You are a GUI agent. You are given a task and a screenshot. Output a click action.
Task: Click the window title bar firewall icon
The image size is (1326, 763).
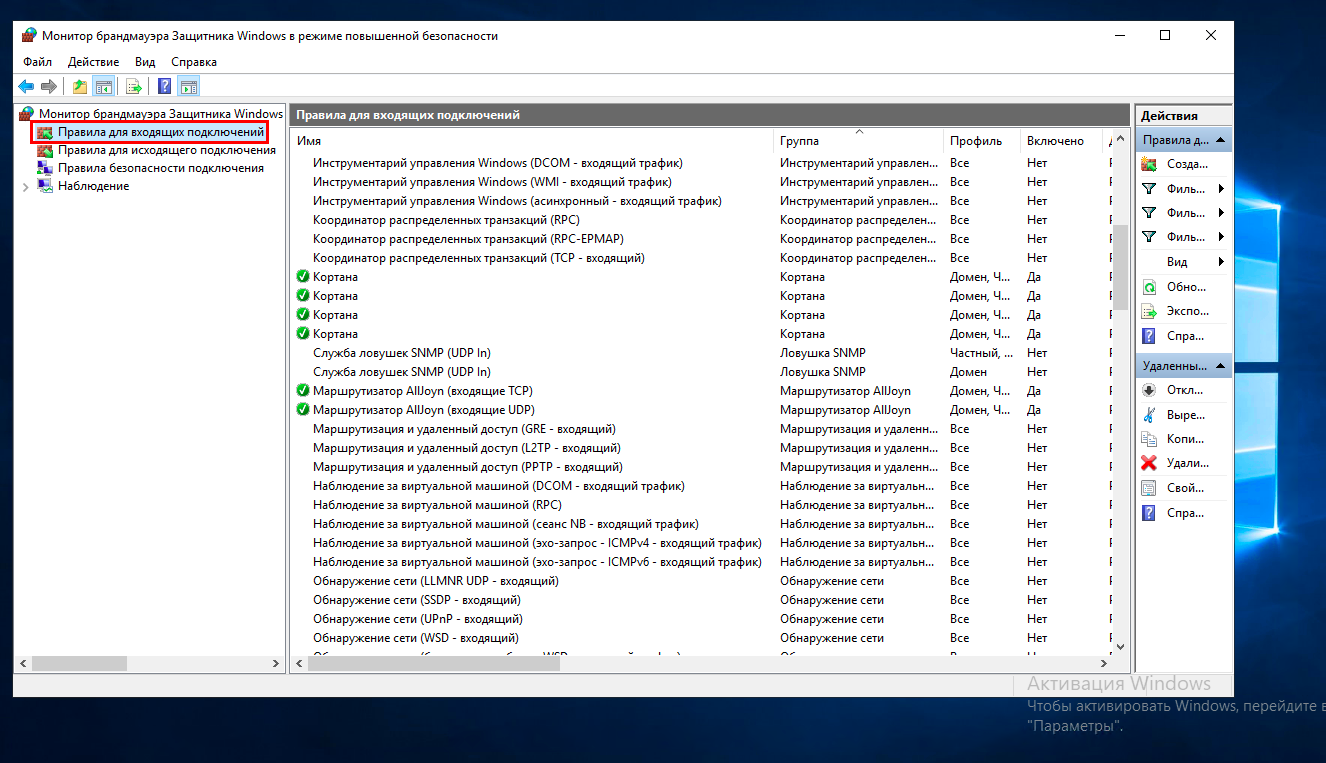tap(29, 35)
